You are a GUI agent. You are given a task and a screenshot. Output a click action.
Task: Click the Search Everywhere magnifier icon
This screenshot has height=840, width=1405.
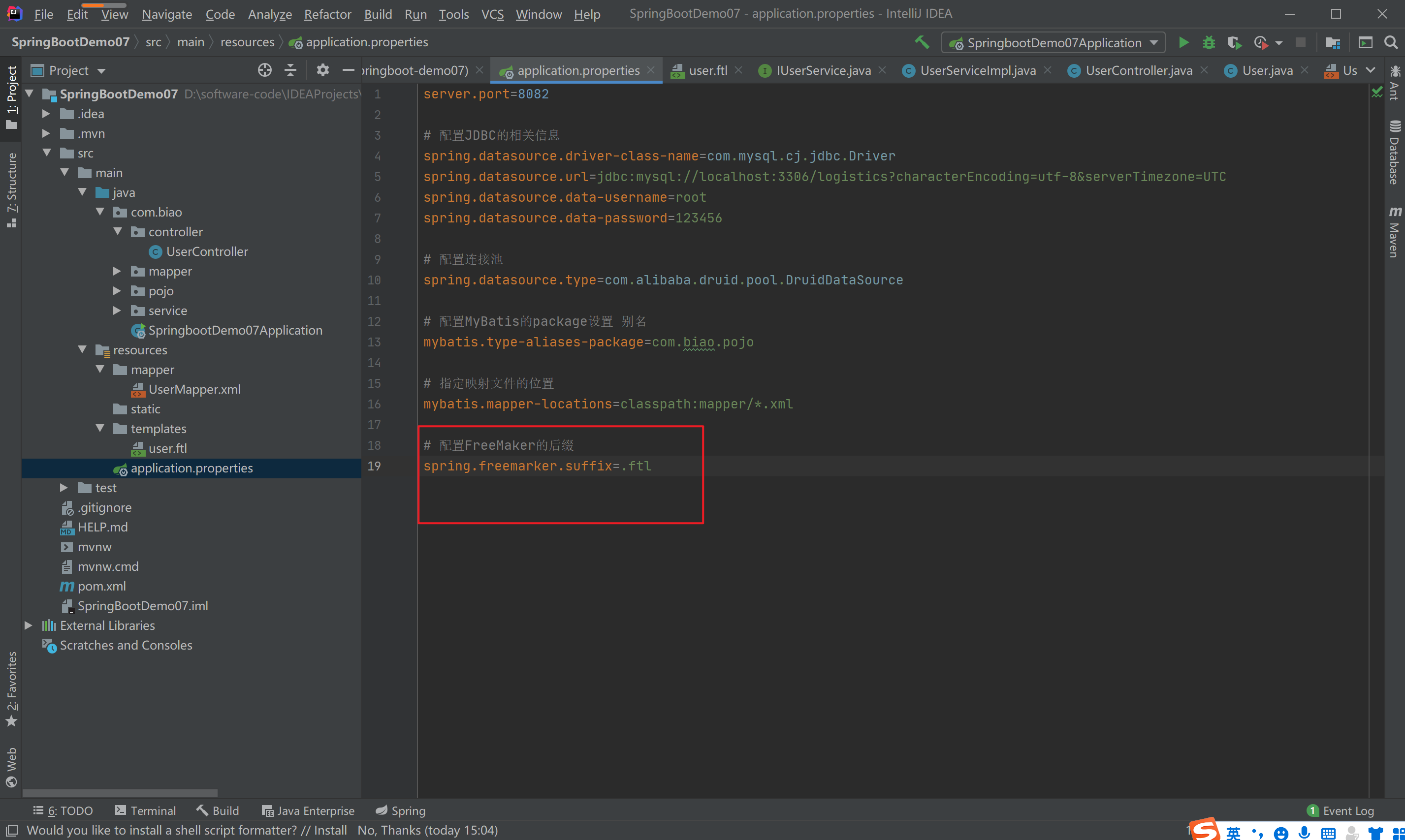[x=1390, y=42]
